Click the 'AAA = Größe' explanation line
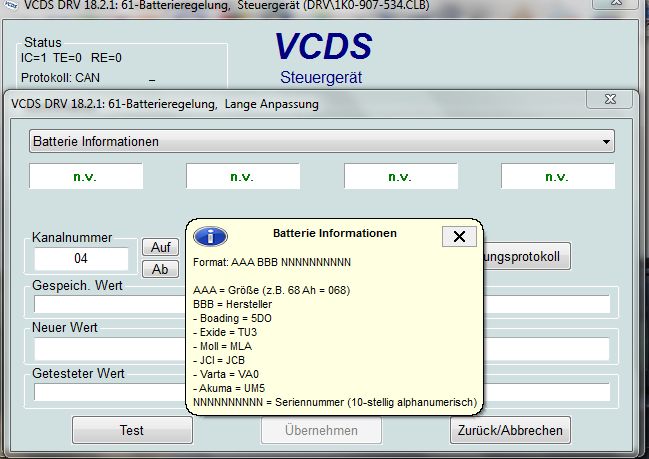The height and width of the screenshot is (459, 649). (x=272, y=290)
